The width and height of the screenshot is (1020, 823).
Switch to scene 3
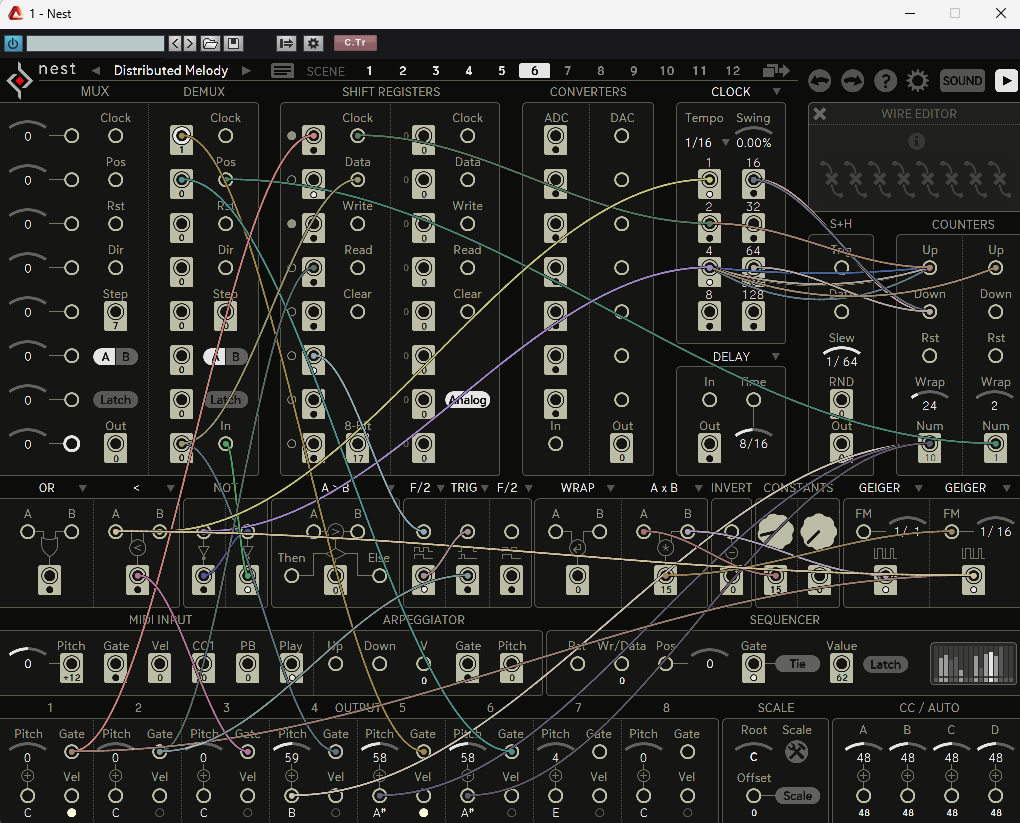pos(436,70)
